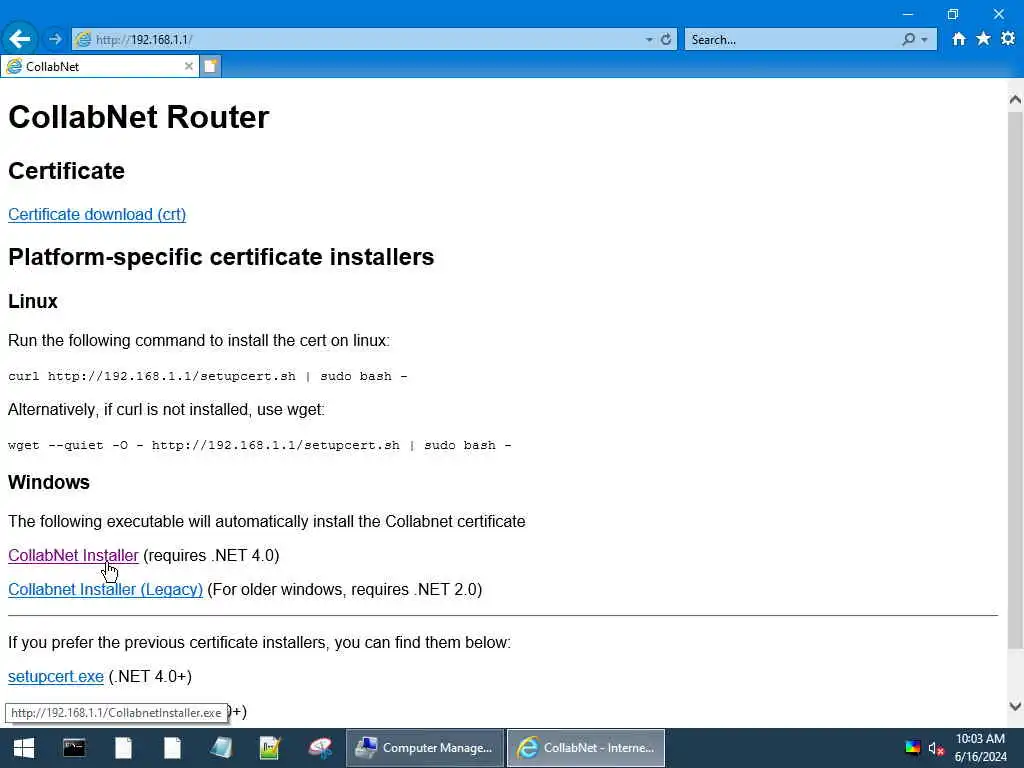This screenshot has width=1024, height=768.
Task: Click the refresh icon in address bar
Action: tap(665, 40)
